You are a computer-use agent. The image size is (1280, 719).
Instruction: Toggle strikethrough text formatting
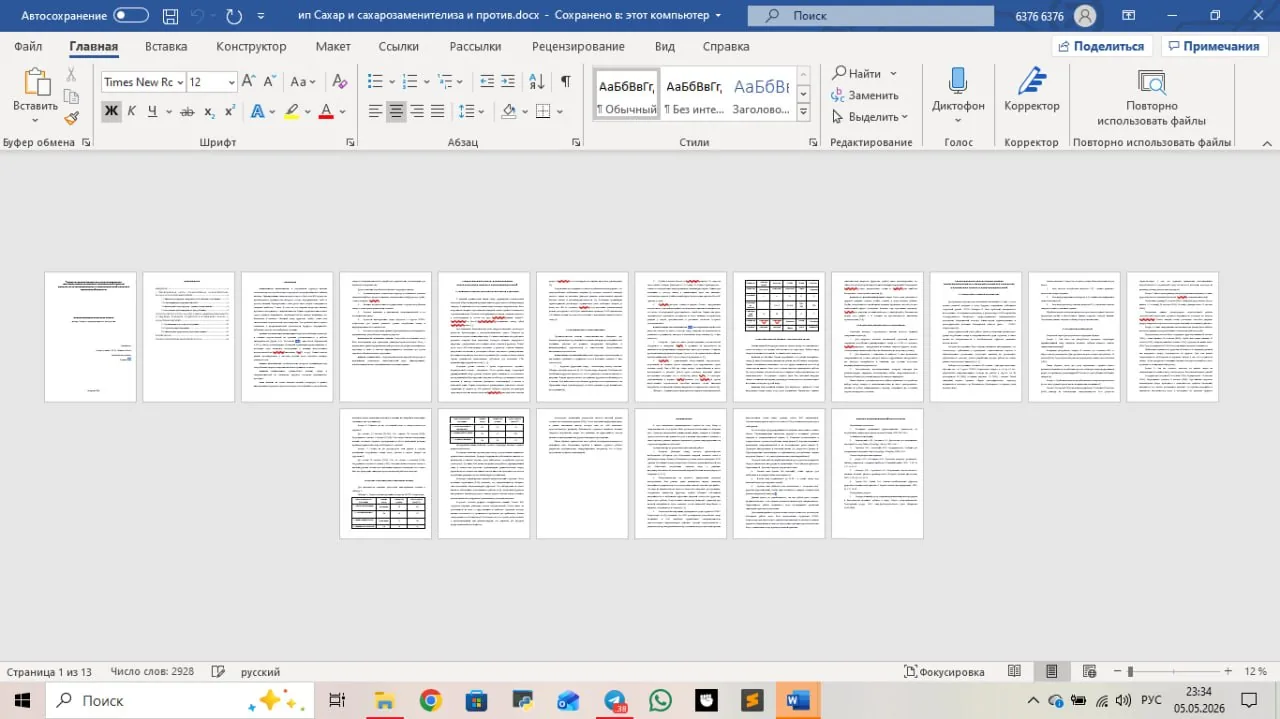187,111
